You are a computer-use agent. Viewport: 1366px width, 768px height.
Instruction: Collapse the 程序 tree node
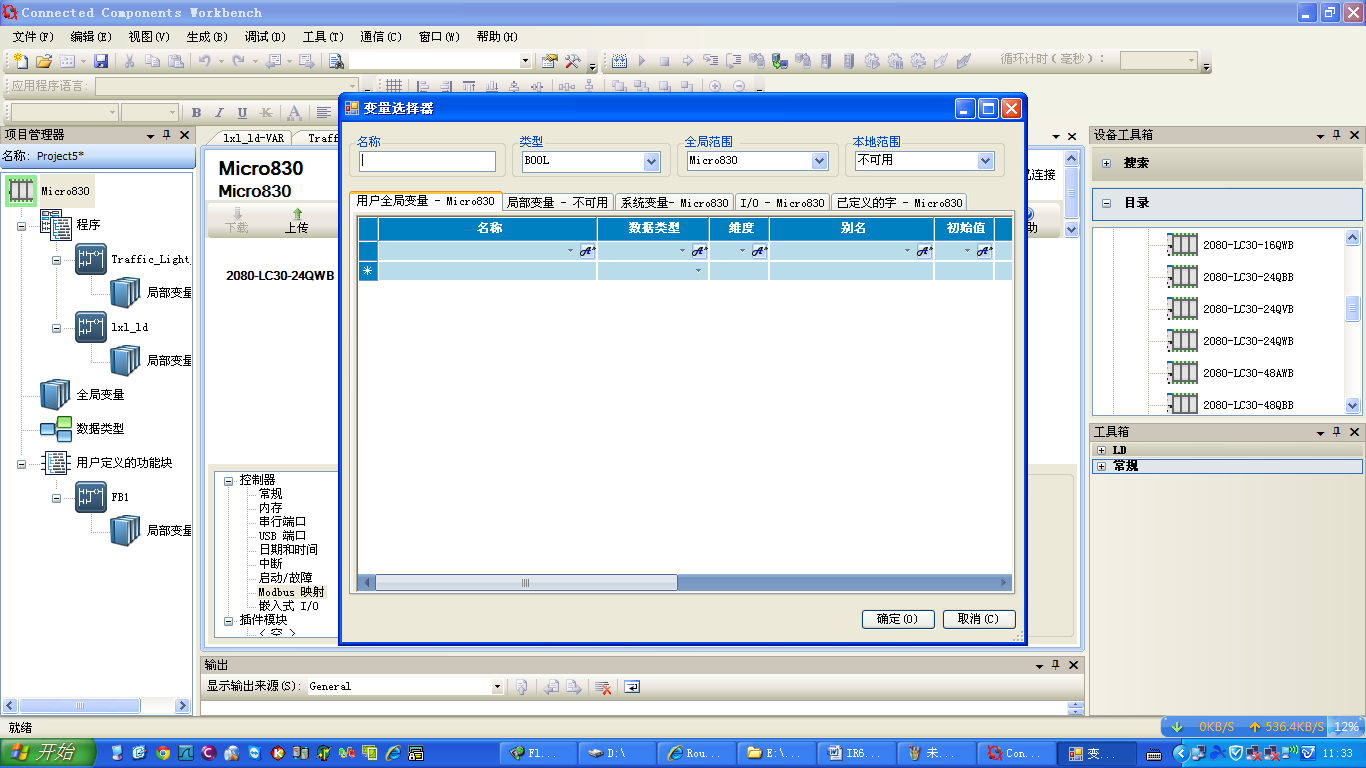tap(21, 226)
